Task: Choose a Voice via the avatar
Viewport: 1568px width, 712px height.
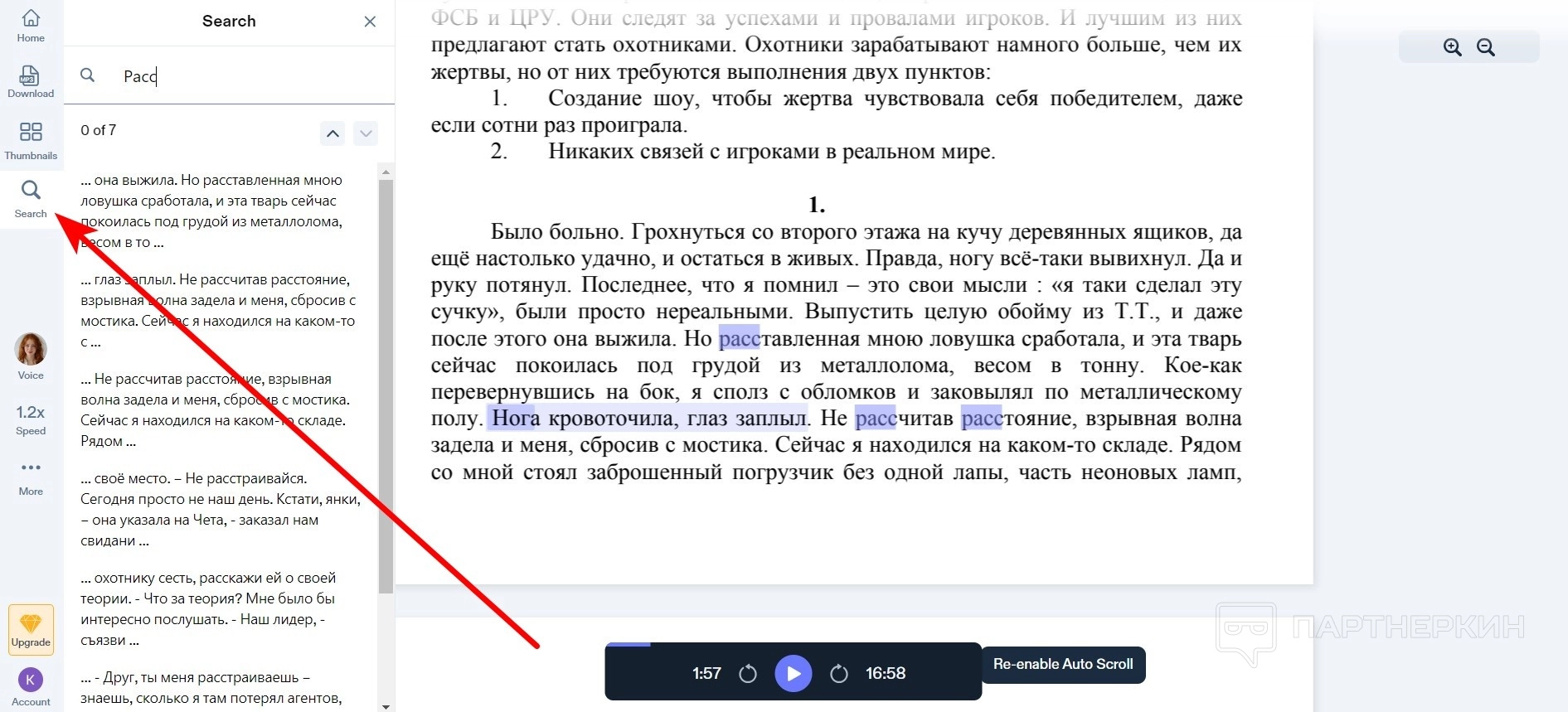Action: pyautogui.click(x=31, y=356)
